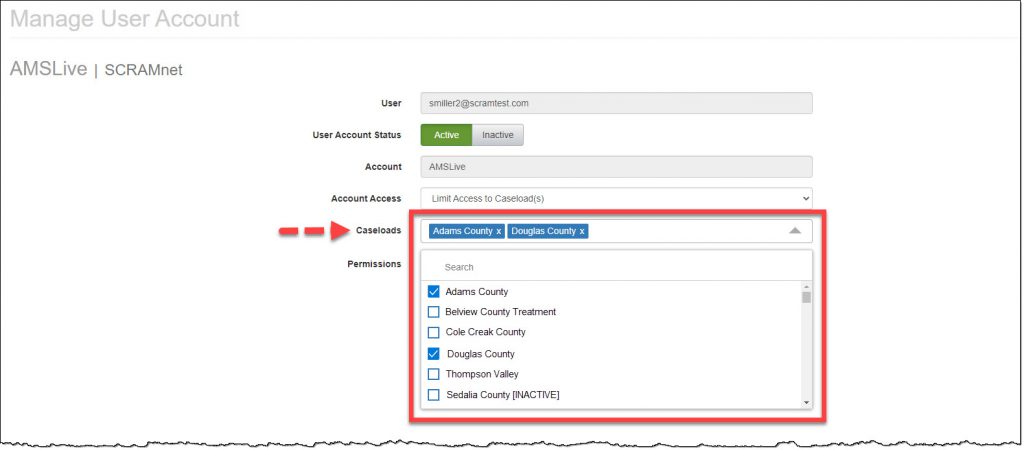Tick the Thompson Valley checkbox
Viewport: 1024px width, 450px height.
coord(434,374)
